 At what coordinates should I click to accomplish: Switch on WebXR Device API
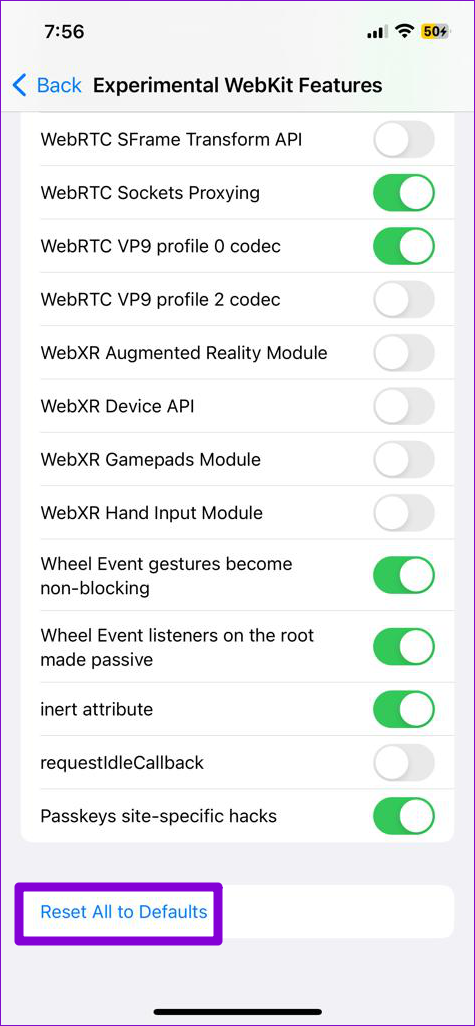tap(404, 406)
